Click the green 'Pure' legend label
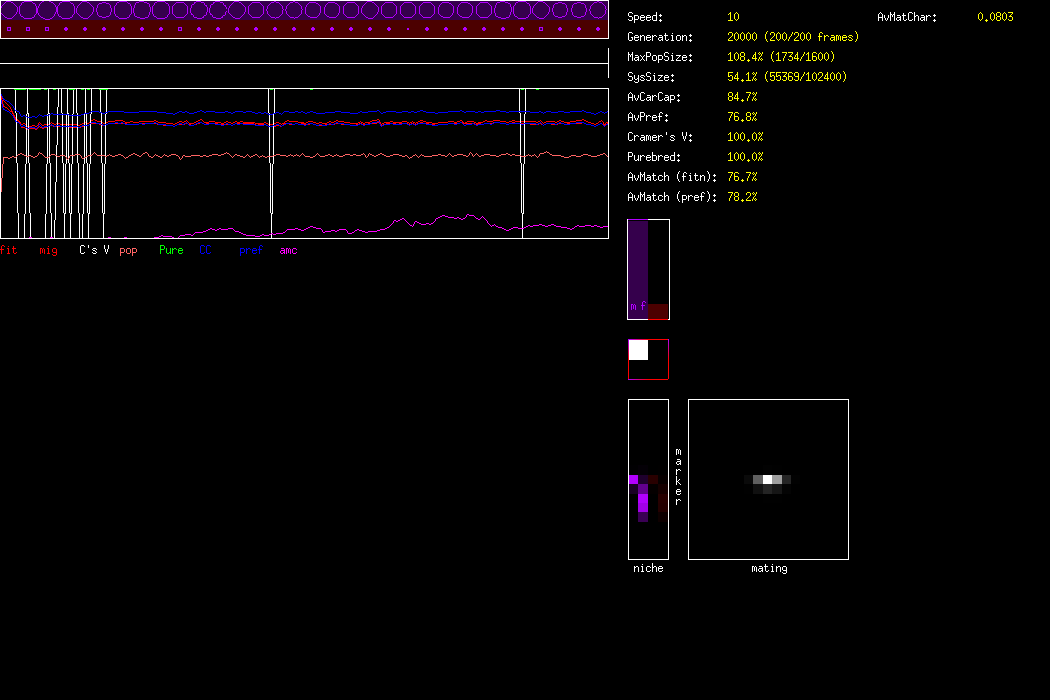The width and height of the screenshot is (1050, 700). (x=171, y=250)
